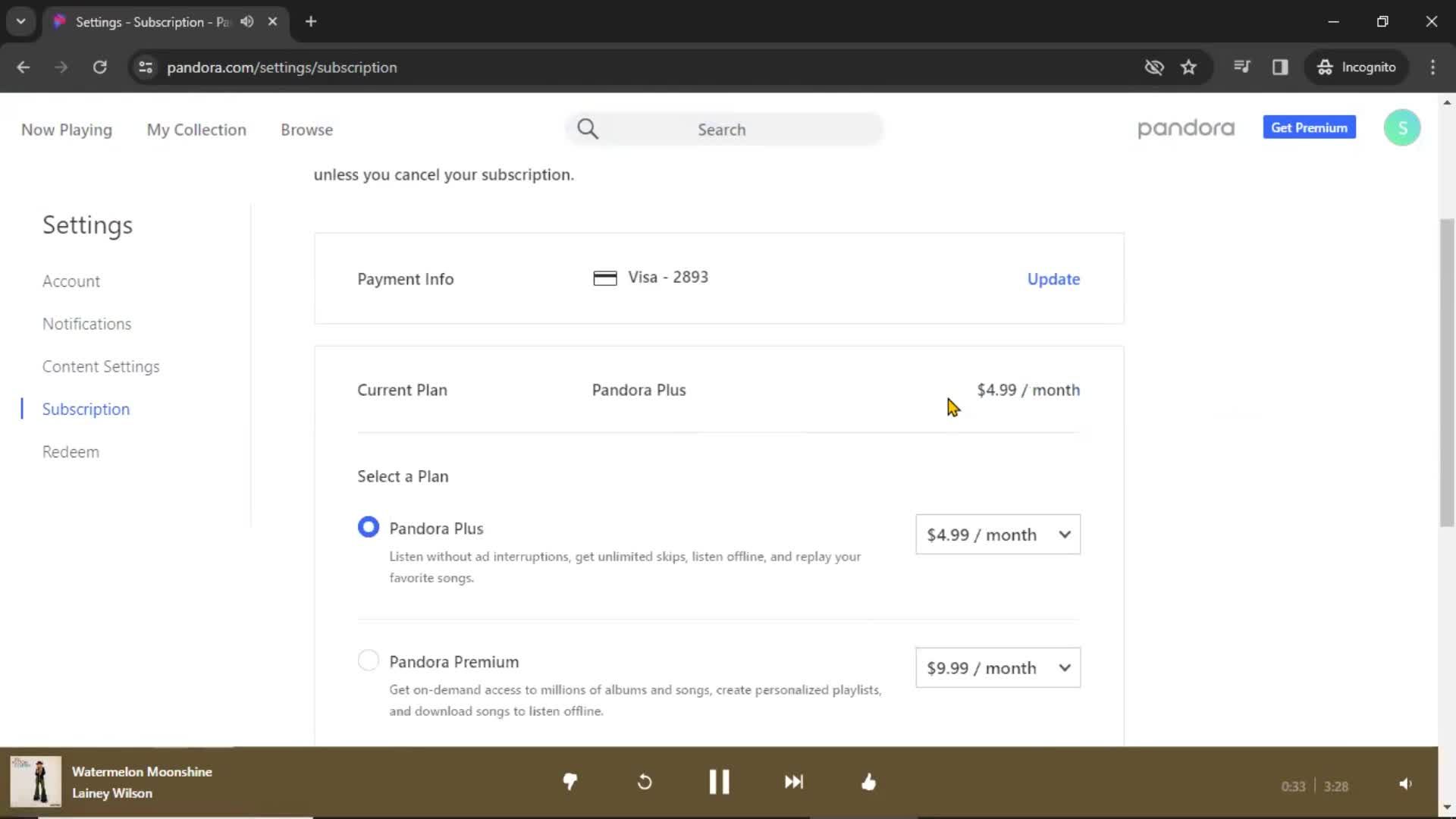Click the skip forward icon

click(x=793, y=782)
